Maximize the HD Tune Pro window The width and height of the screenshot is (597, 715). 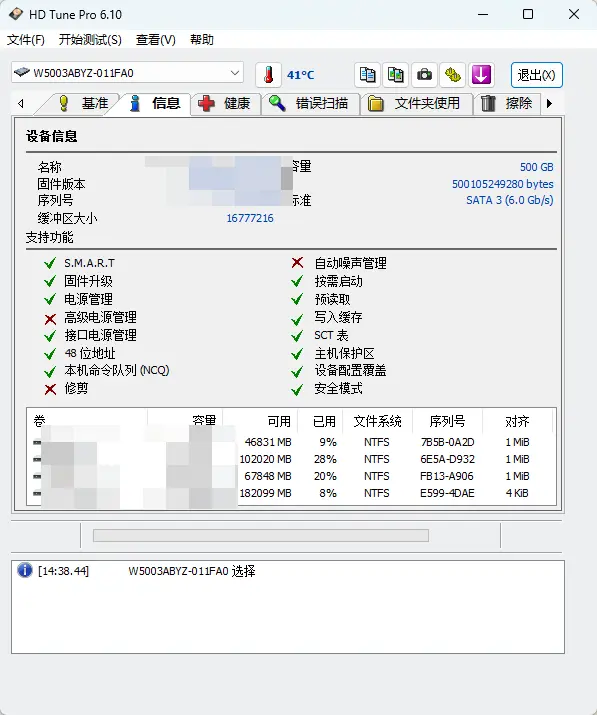point(528,14)
